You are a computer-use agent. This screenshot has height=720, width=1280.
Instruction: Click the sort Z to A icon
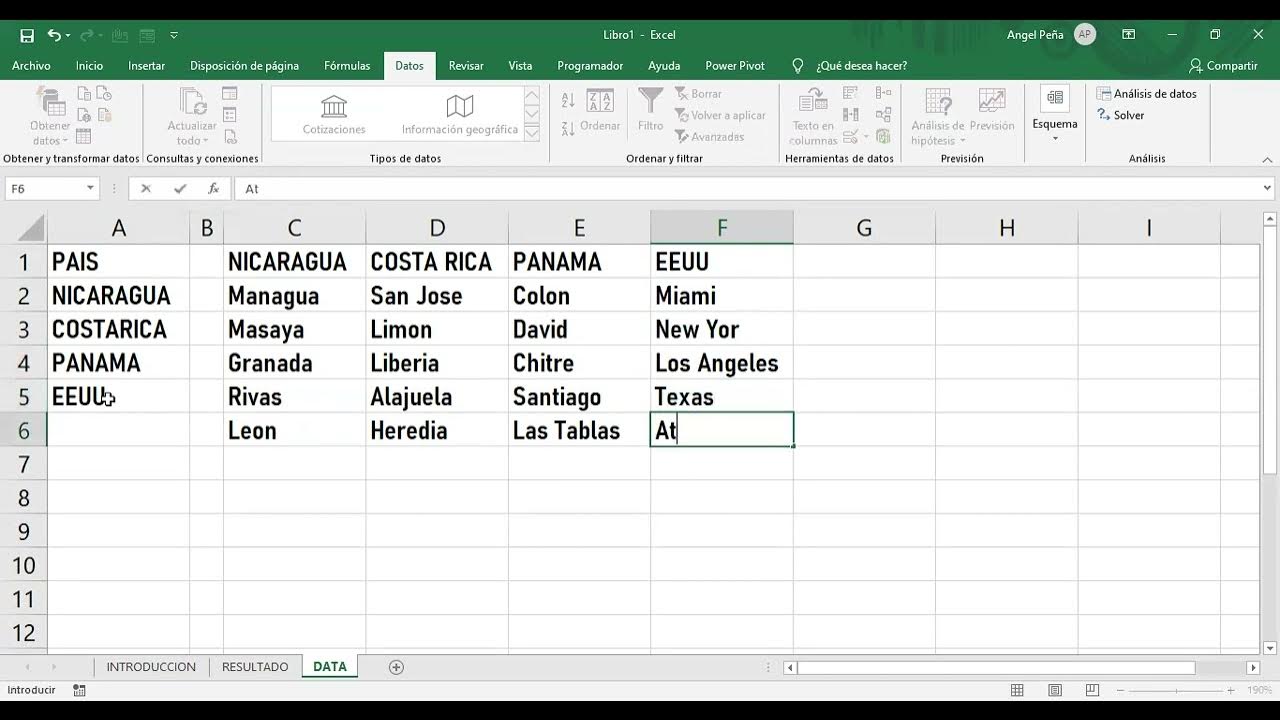pyautogui.click(x=568, y=128)
